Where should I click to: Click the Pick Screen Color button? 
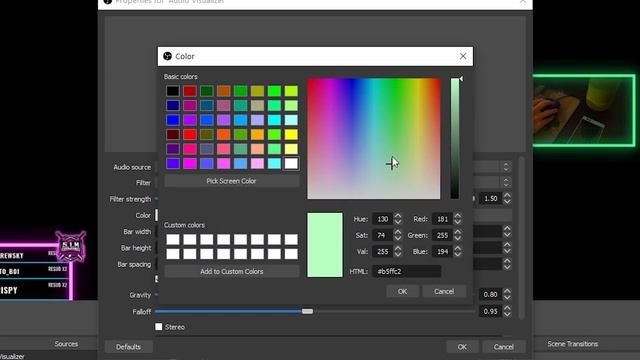click(231, 181)
